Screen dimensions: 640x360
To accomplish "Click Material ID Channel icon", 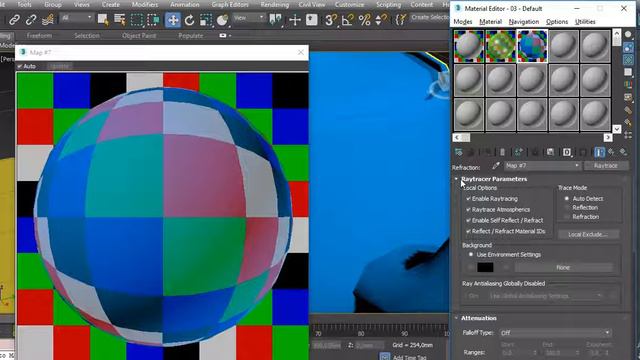I will [567, 152].
